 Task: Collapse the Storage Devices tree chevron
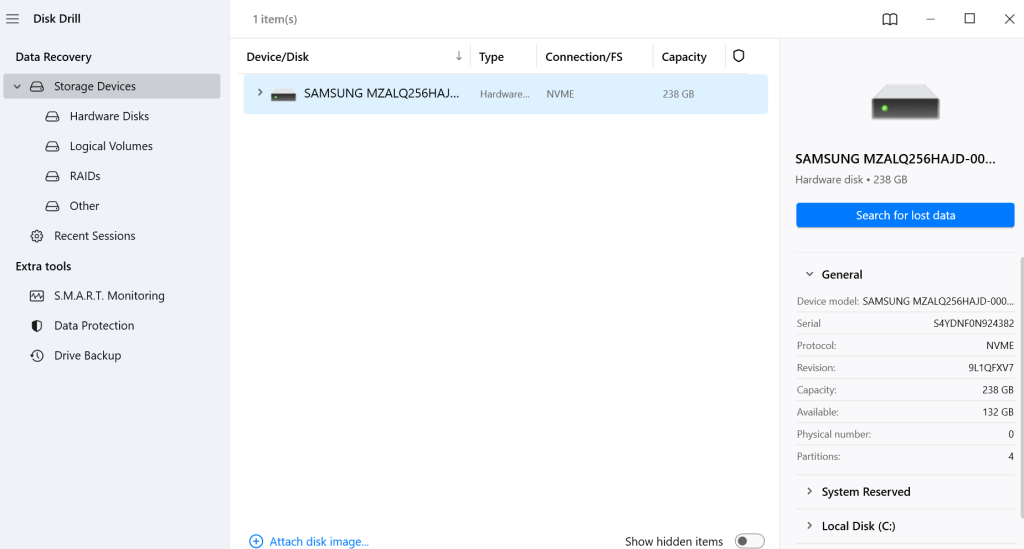(x=18, y=86)
